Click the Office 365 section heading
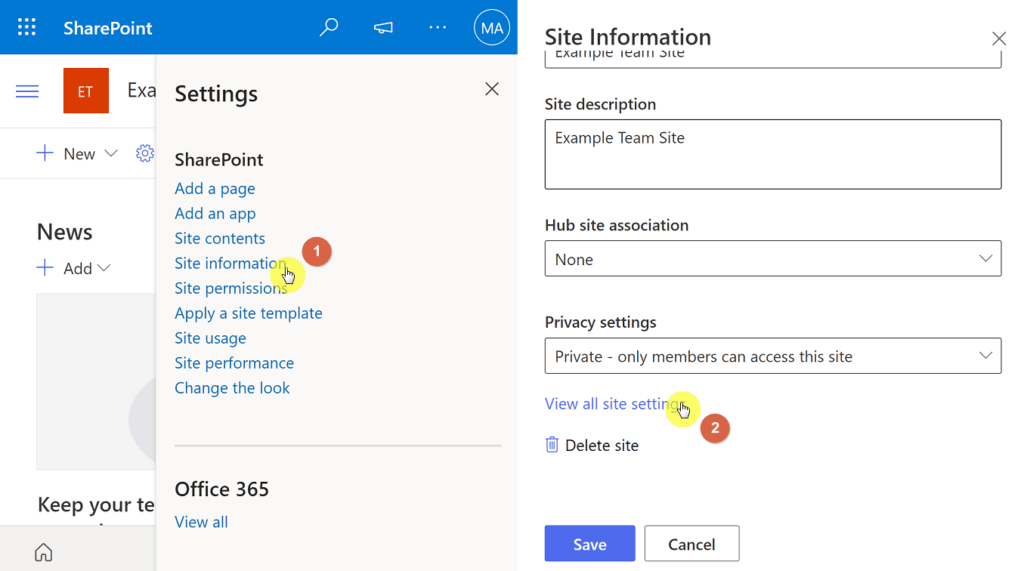 [221, 489]
